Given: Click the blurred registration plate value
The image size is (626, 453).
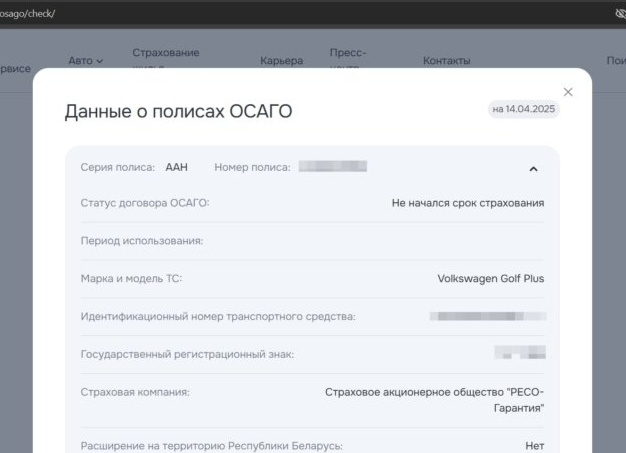Looking at the screenshot, I should pyautogui.click(x=520, y=352).
